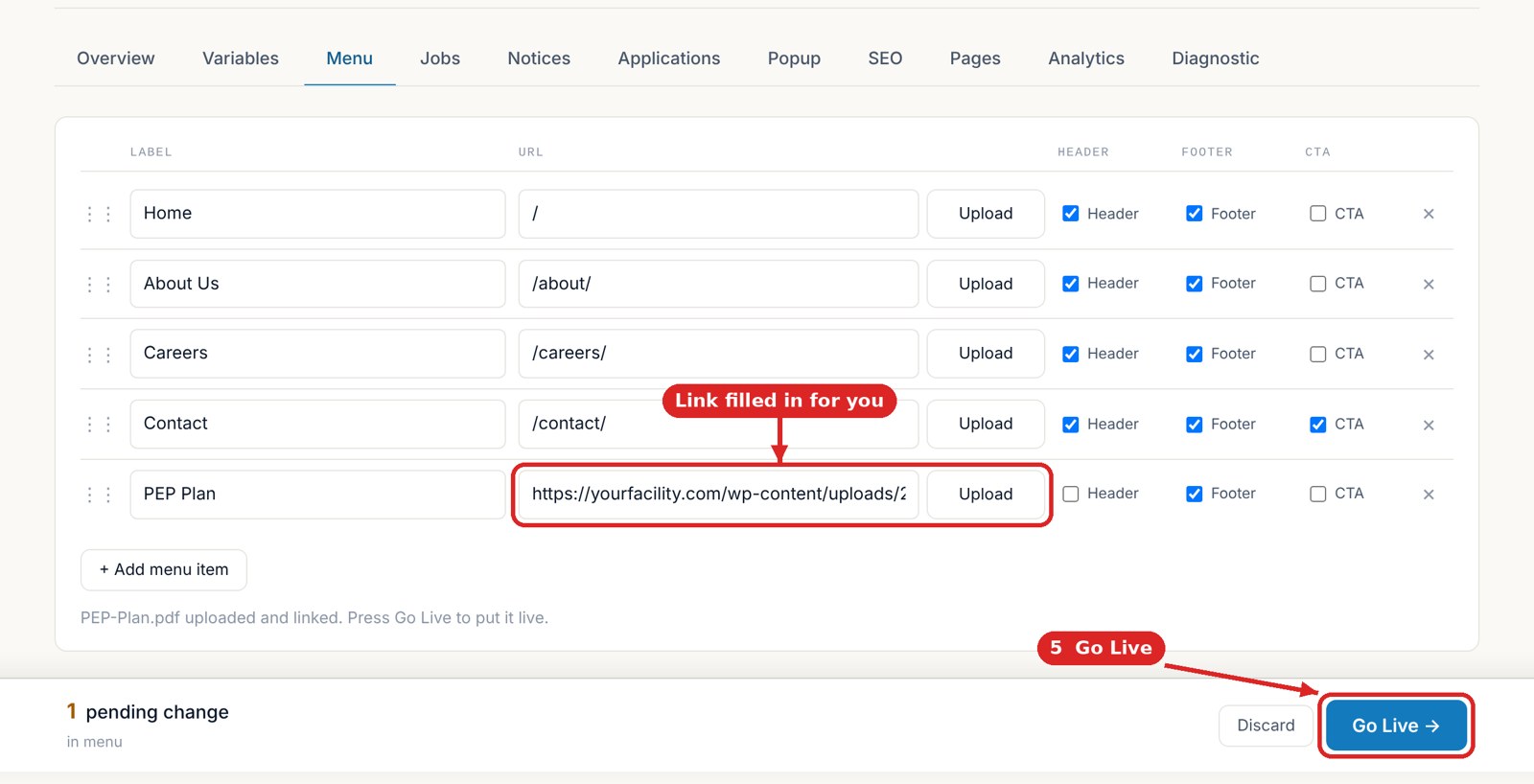This screenshot has height=784, width=1534.
Task: Go to the SEO tab
Action: click(885, 58)
